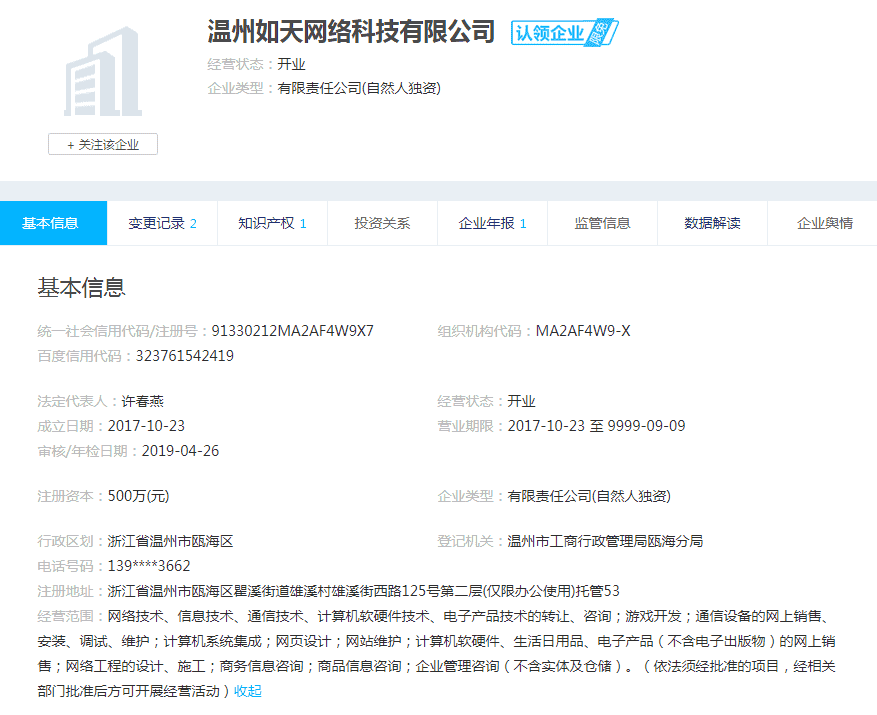The height and width of the screenshot is (715, 877).
Task: Click registration authority 温州市工商行政管理局瓯海分局
Action: (605, 541)
